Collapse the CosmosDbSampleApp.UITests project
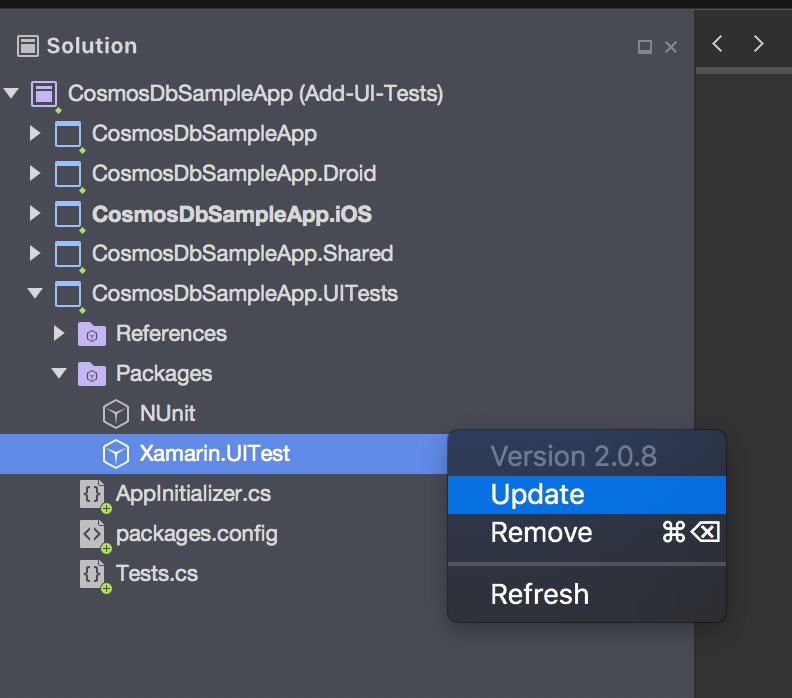 35,293
